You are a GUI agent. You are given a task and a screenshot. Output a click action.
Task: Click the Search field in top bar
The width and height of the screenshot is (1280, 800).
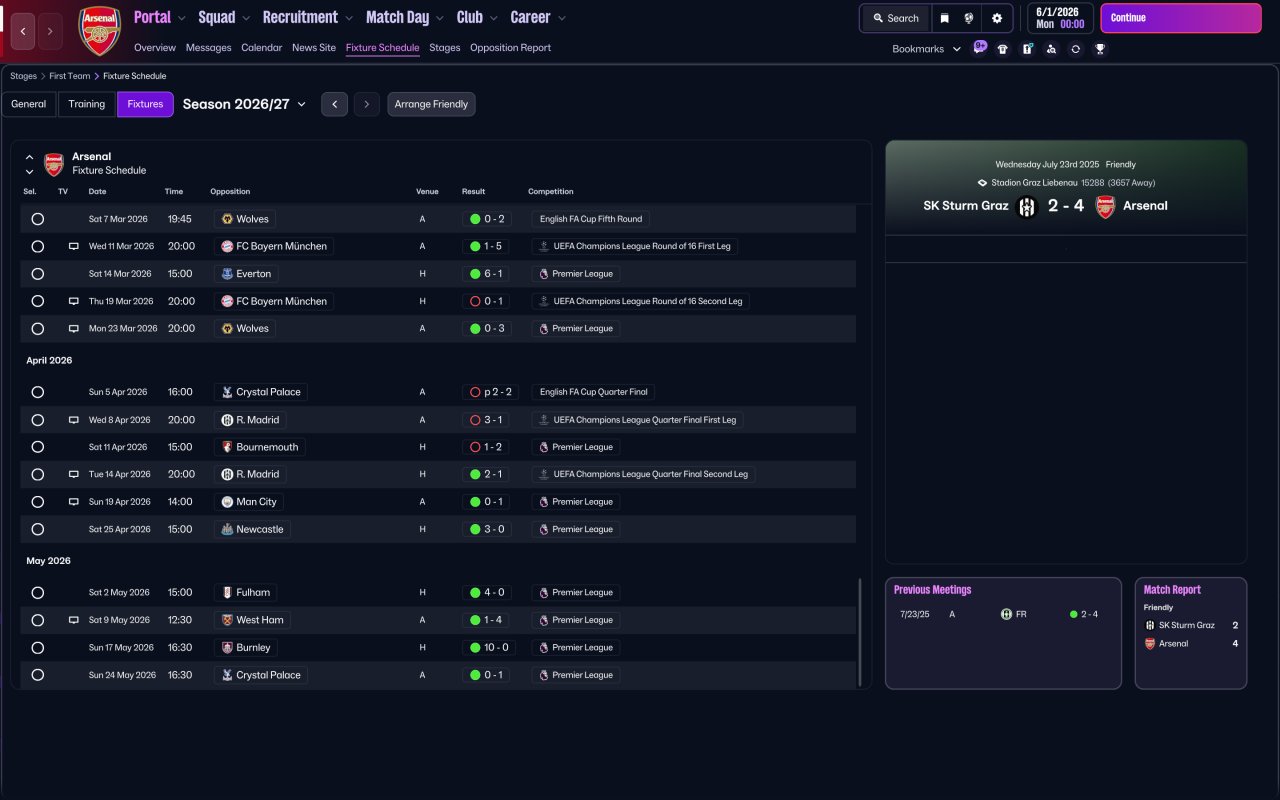tap(895, 18)
